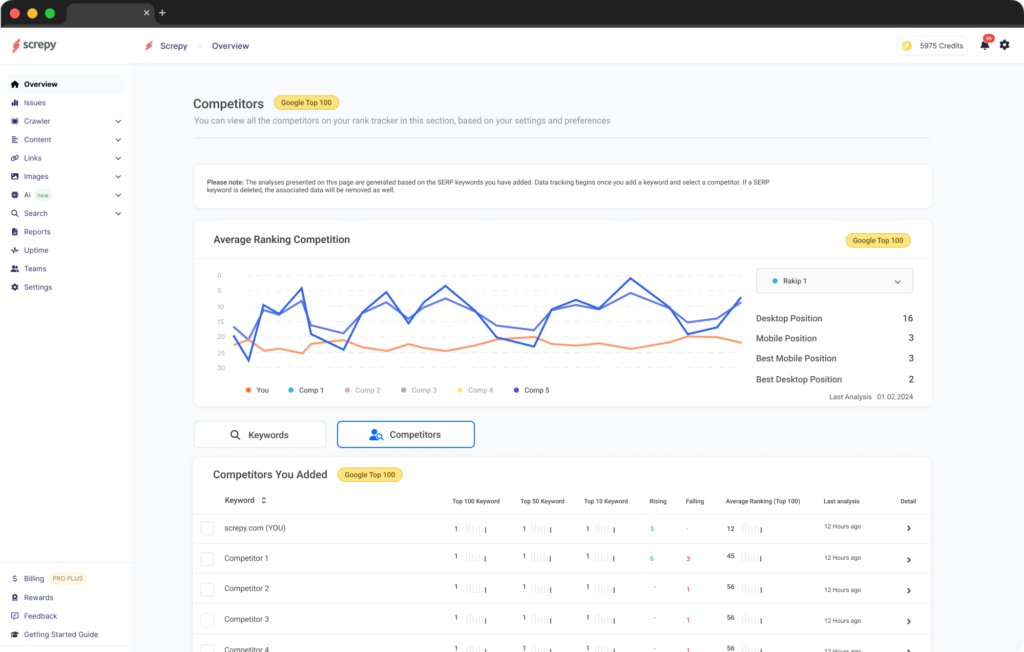Viewport: 1024px width, 652px height.
Task: Open the Uptime monitoring section
Action: tap(37, 249)
